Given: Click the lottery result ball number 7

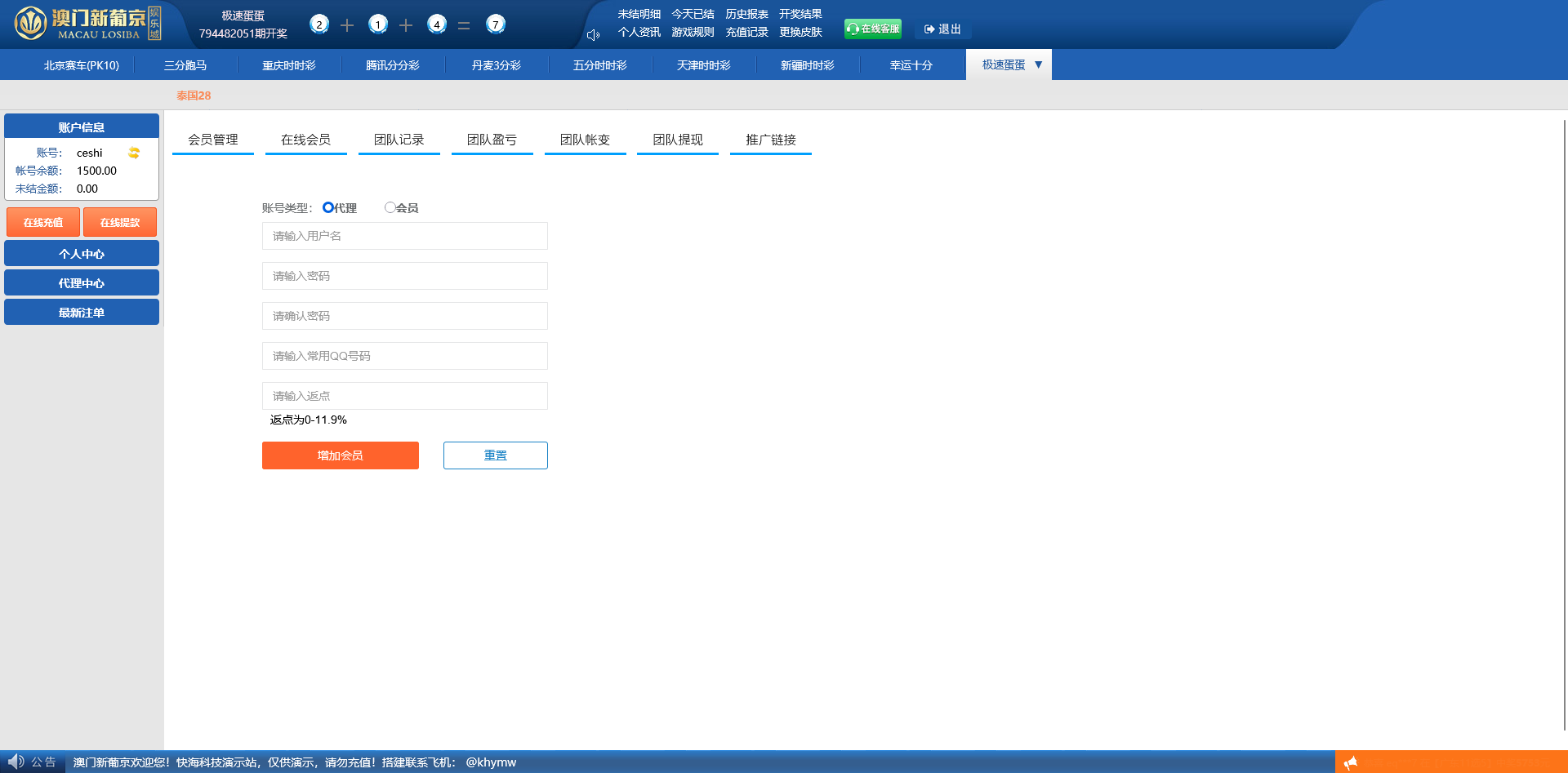Looking at the screenshot, I should [x=495, y=24].
